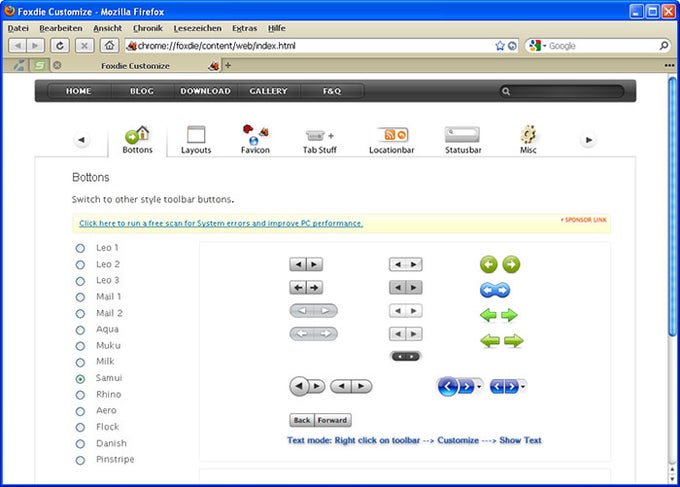Click the URL address bar
This screenshot has width=680, height=487.
[321, 46]
